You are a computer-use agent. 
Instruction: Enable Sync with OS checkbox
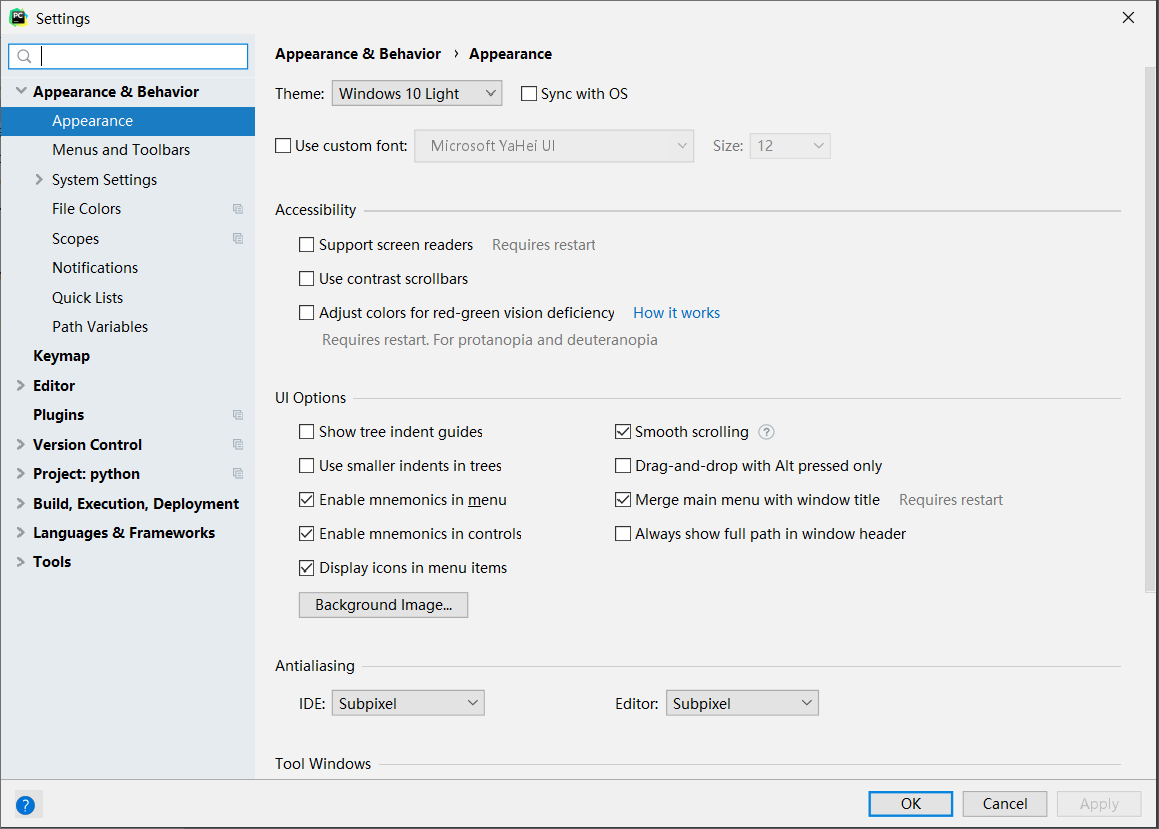[528, 94]
